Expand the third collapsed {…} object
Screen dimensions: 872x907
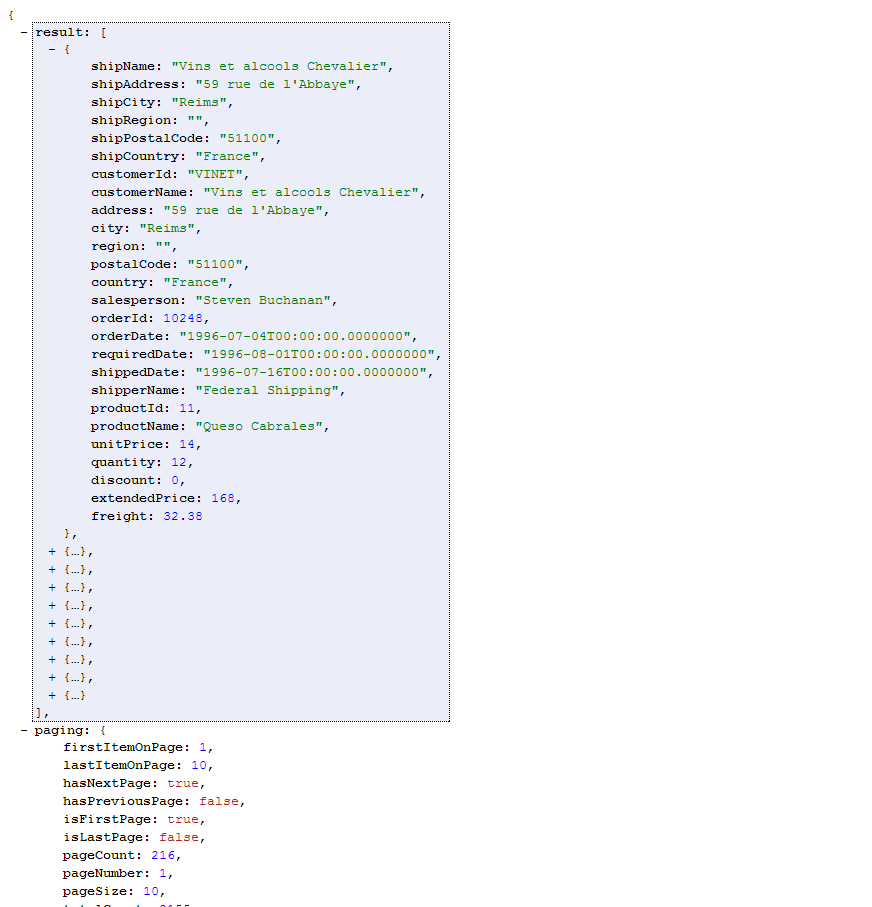51,587
